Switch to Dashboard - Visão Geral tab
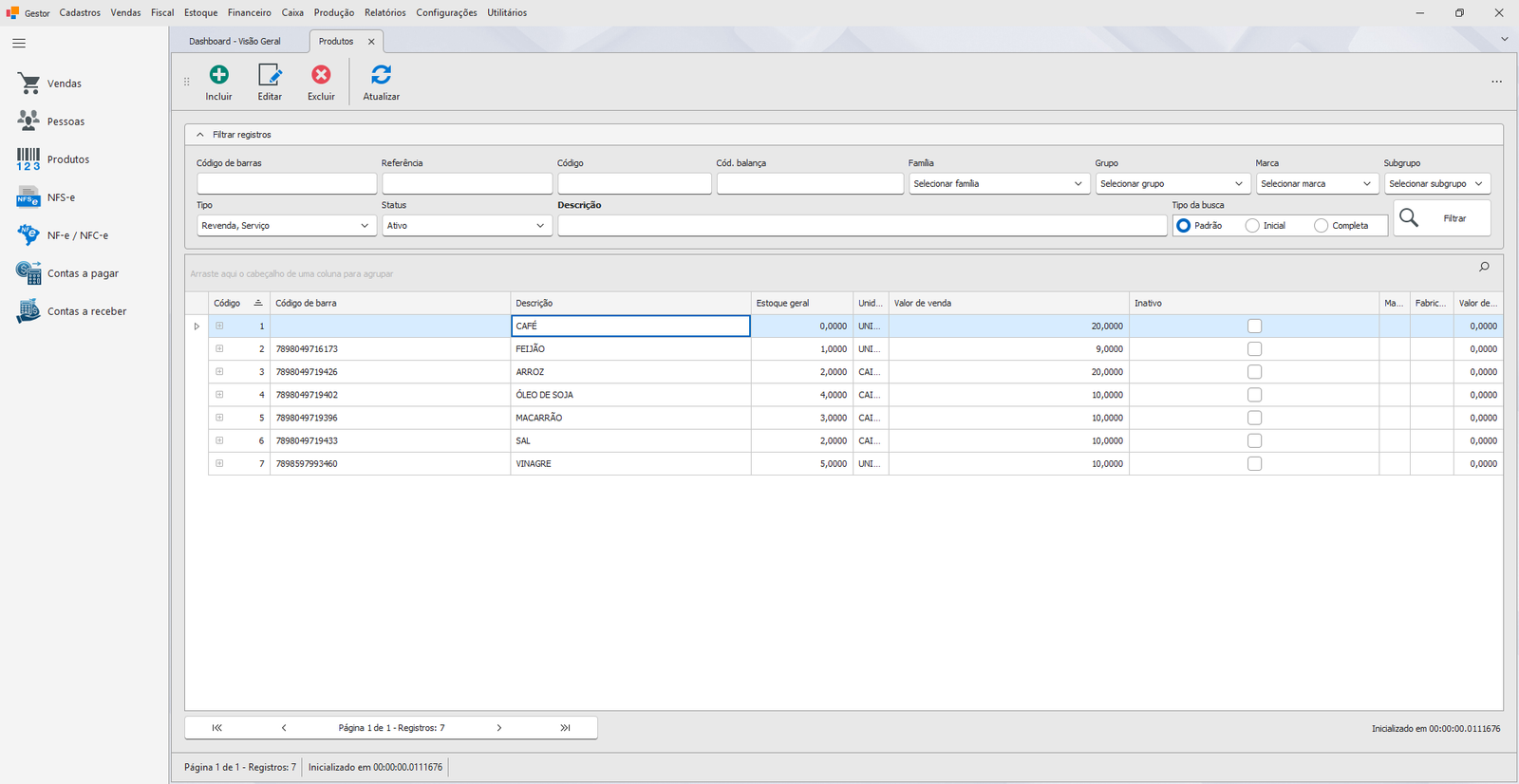This screenshot has height=784, width=1519. click(234, 42)
